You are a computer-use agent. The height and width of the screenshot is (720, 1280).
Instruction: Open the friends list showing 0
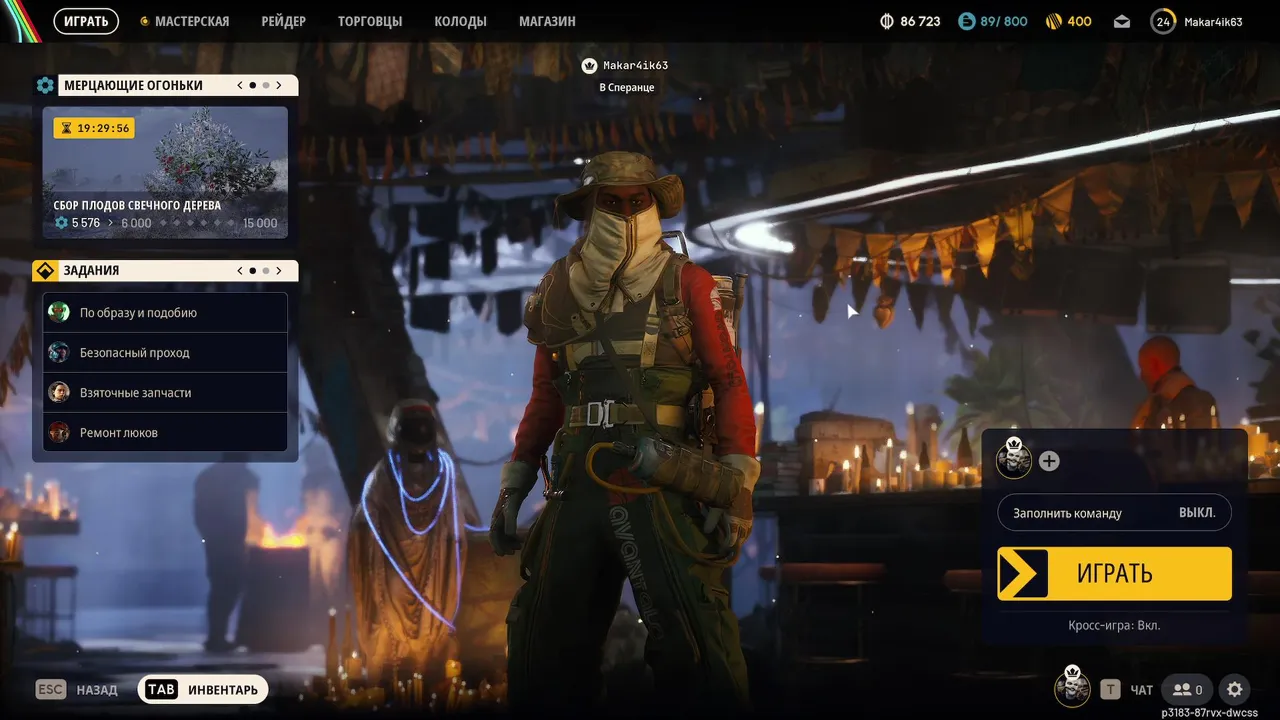point(1188,689)
